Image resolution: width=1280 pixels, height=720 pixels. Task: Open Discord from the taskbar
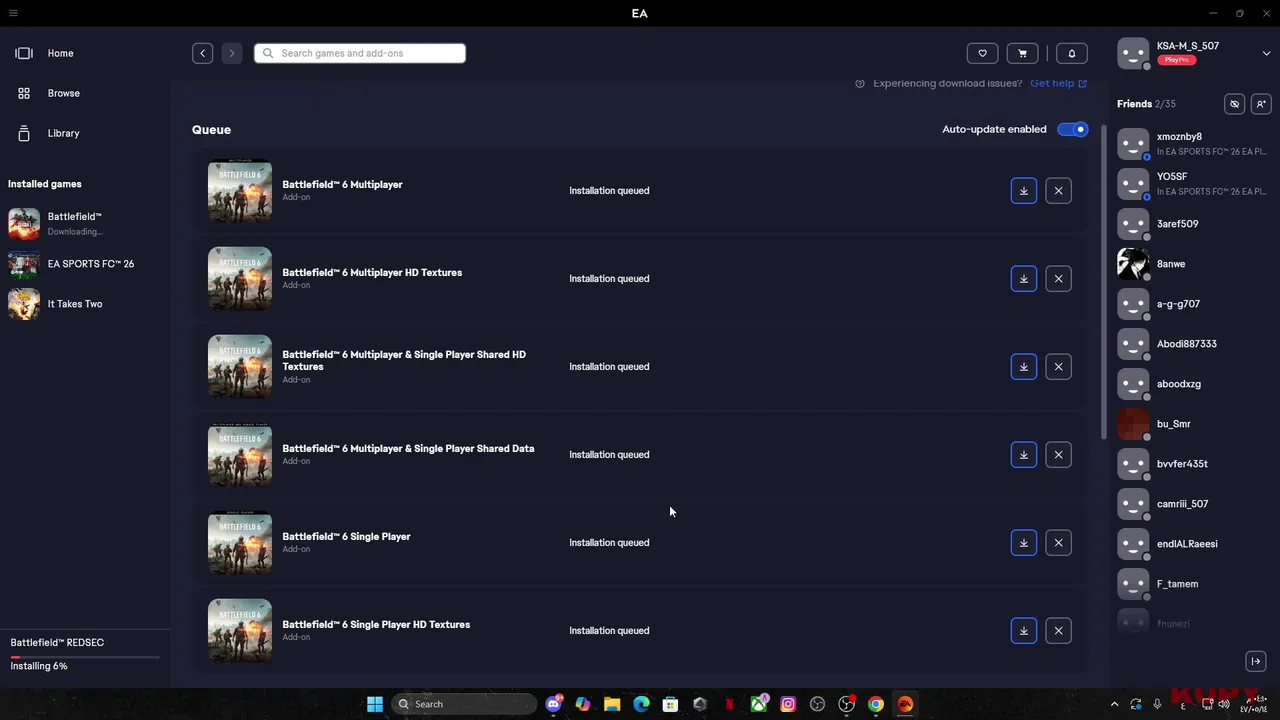(x=554, y=704)
